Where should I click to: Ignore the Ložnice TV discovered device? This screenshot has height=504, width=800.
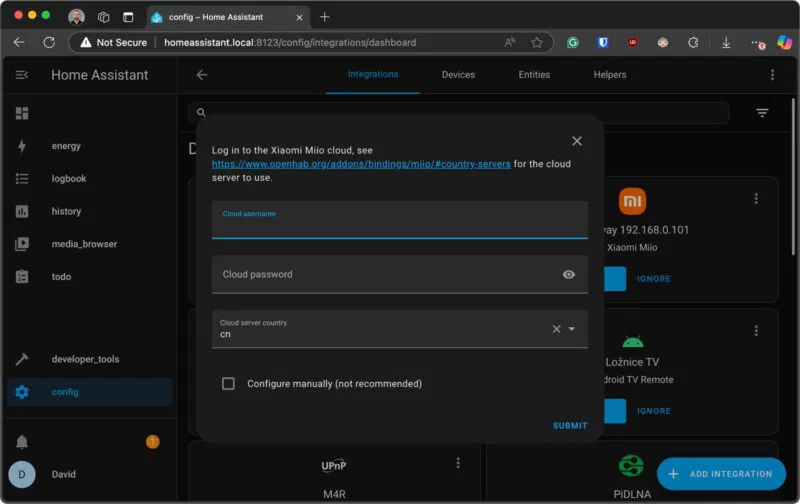tap(654, 411)
